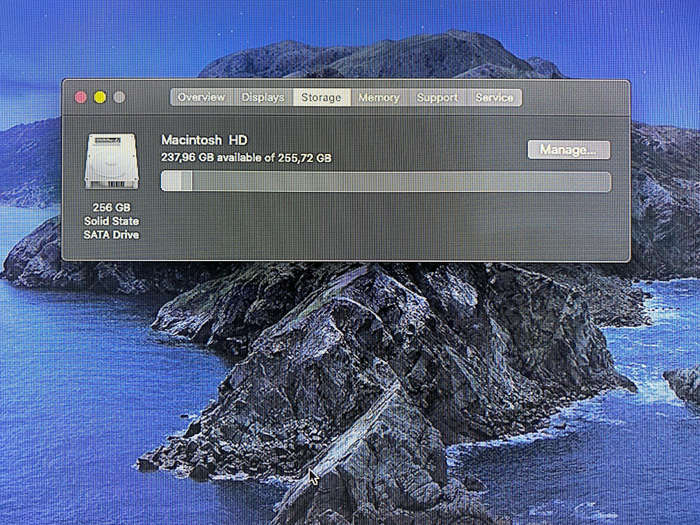Click the 256 GB Solid State SATA Drive label

click(x=111, y=221)
